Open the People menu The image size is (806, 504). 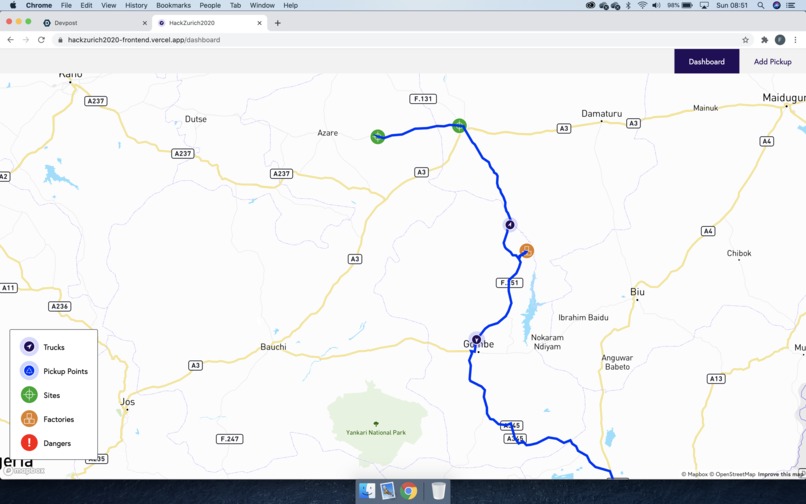(210, 5)
